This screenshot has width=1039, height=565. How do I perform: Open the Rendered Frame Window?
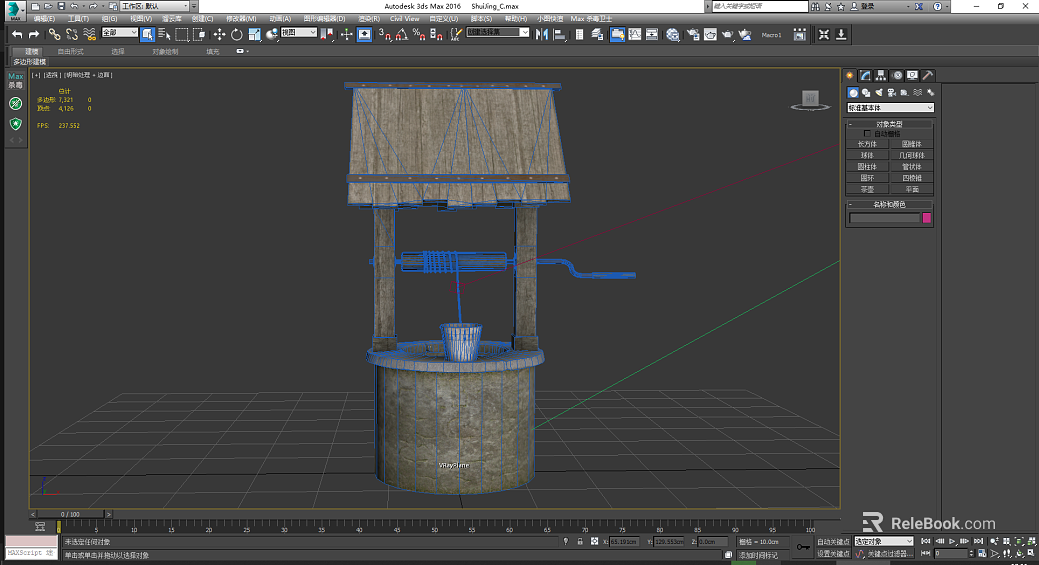[x=710, y=34]
